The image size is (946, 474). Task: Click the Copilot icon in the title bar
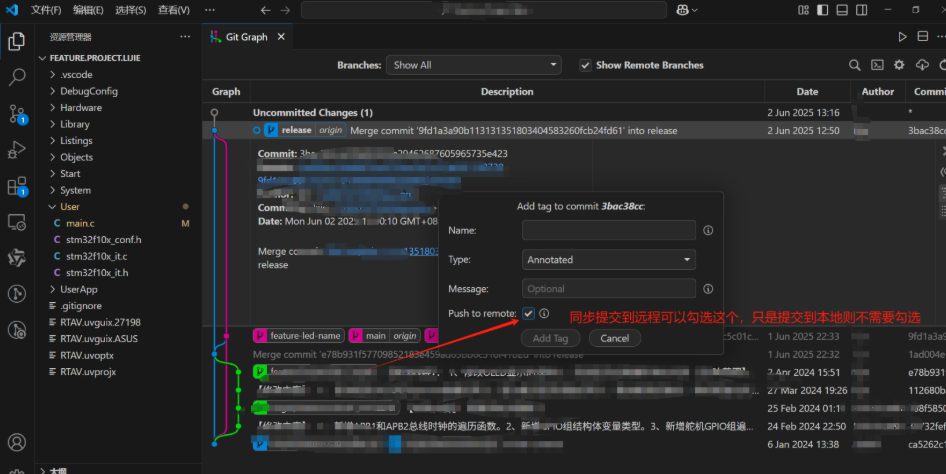(x=683, y=10)
